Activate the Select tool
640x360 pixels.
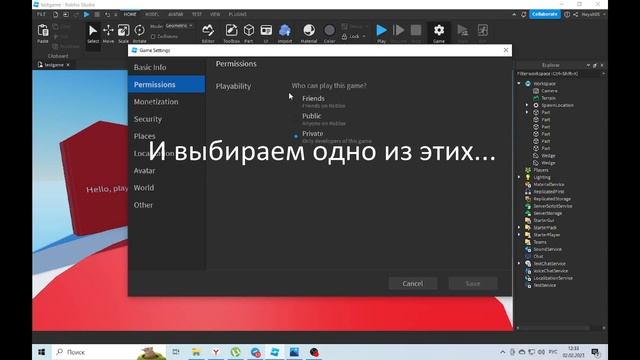(93, 33)
